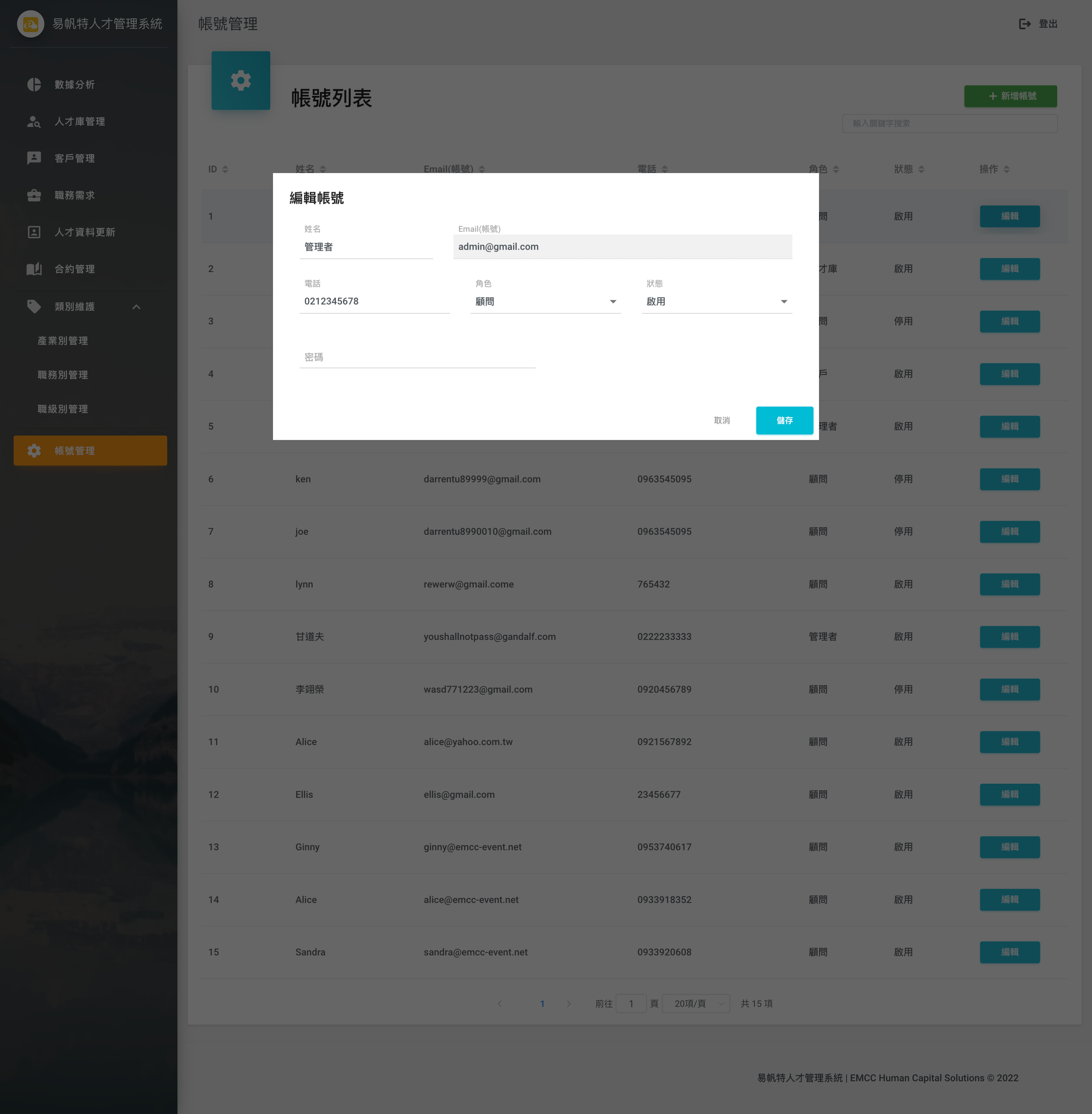1092x1114 pixels.
Task: Open the 角色 dropdown showing 顧問
Action: 545,302
